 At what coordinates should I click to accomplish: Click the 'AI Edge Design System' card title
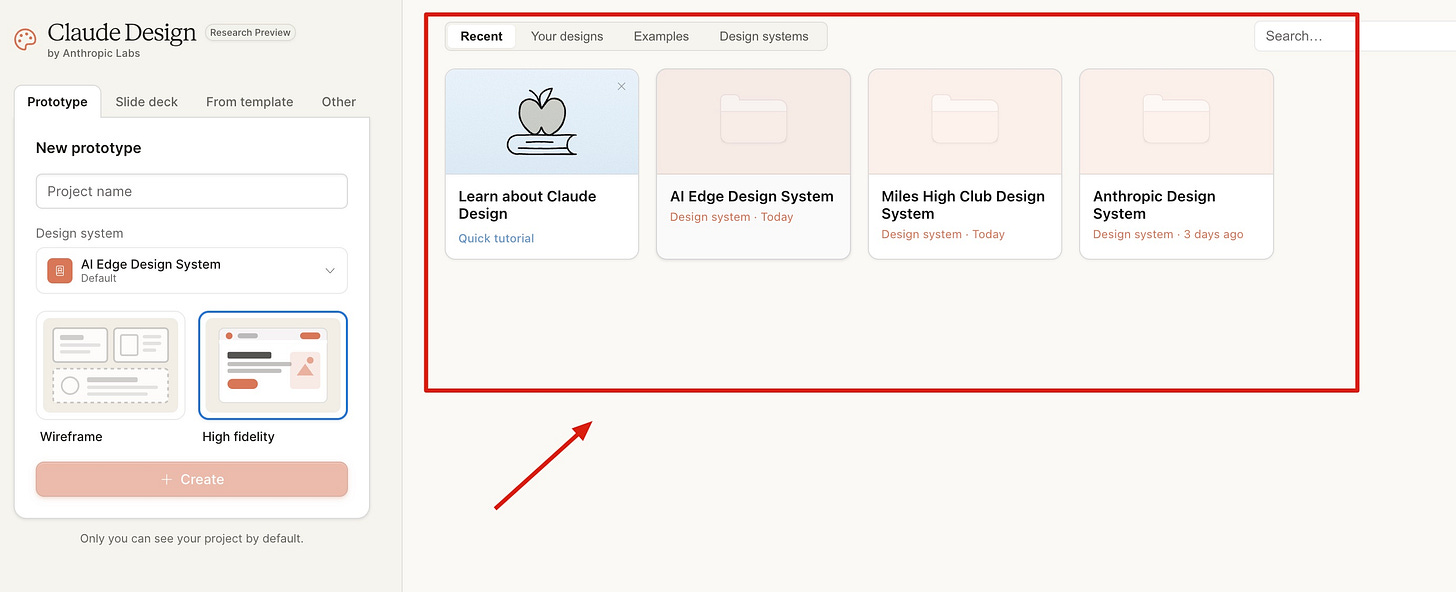[752, 196]
